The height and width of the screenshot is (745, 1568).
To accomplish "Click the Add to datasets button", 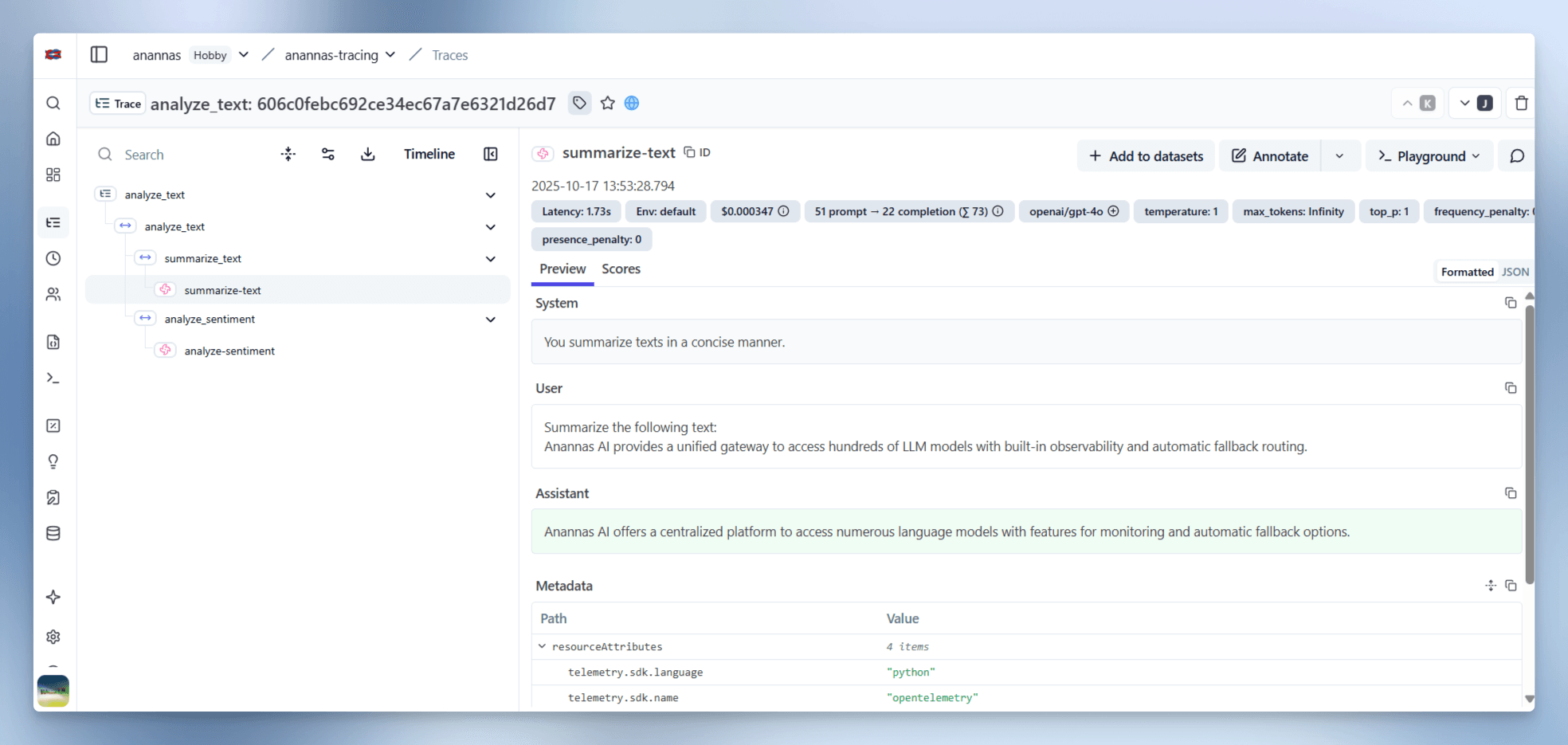I will click(x=1146, y=155).
